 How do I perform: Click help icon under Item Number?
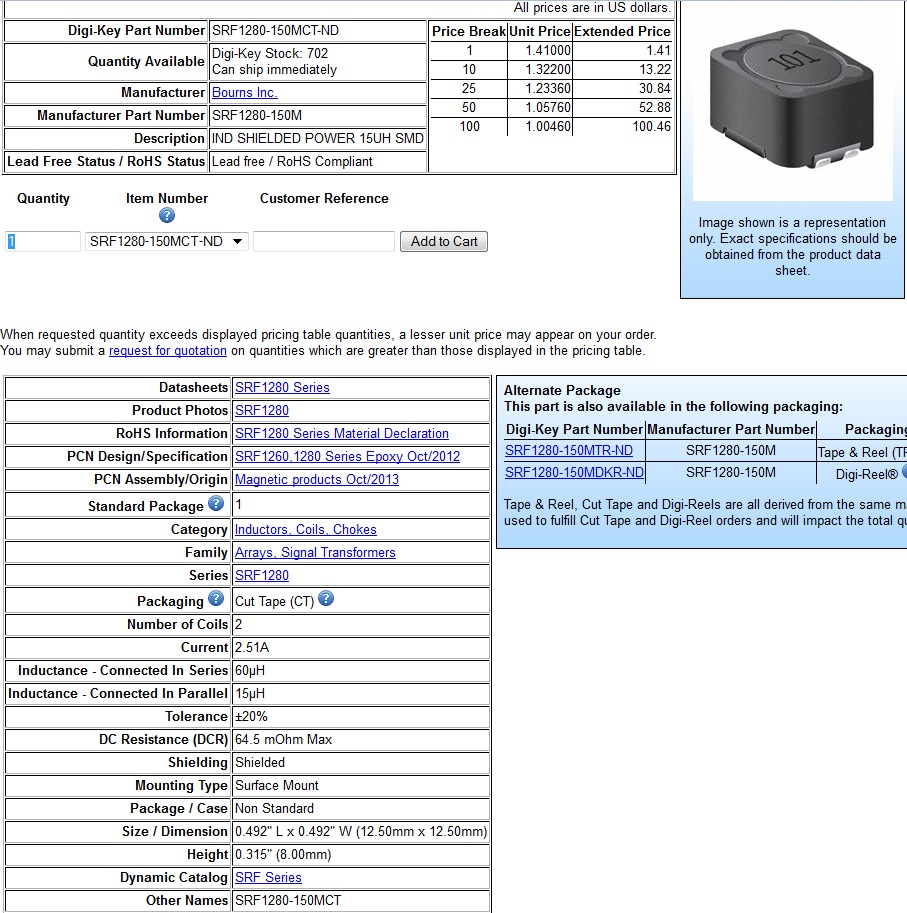[x=166, y=215]
